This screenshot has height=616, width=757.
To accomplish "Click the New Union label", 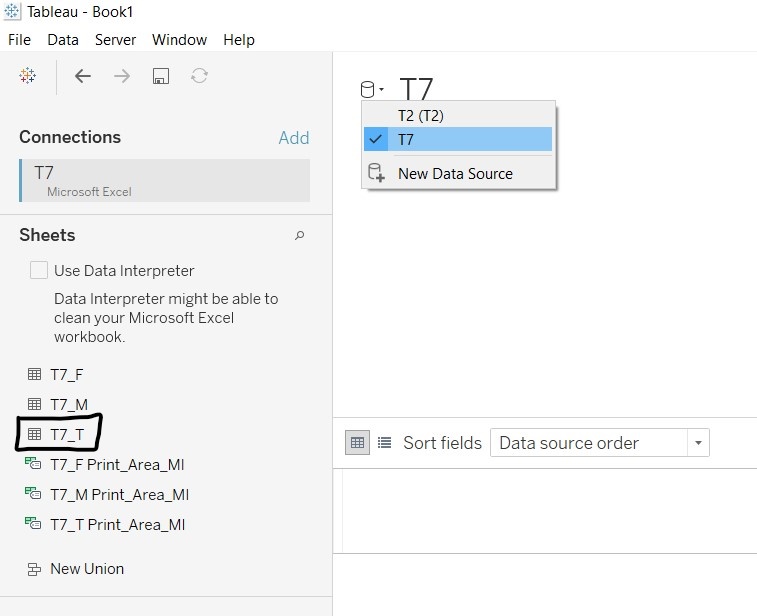I will tap(87, 569).
